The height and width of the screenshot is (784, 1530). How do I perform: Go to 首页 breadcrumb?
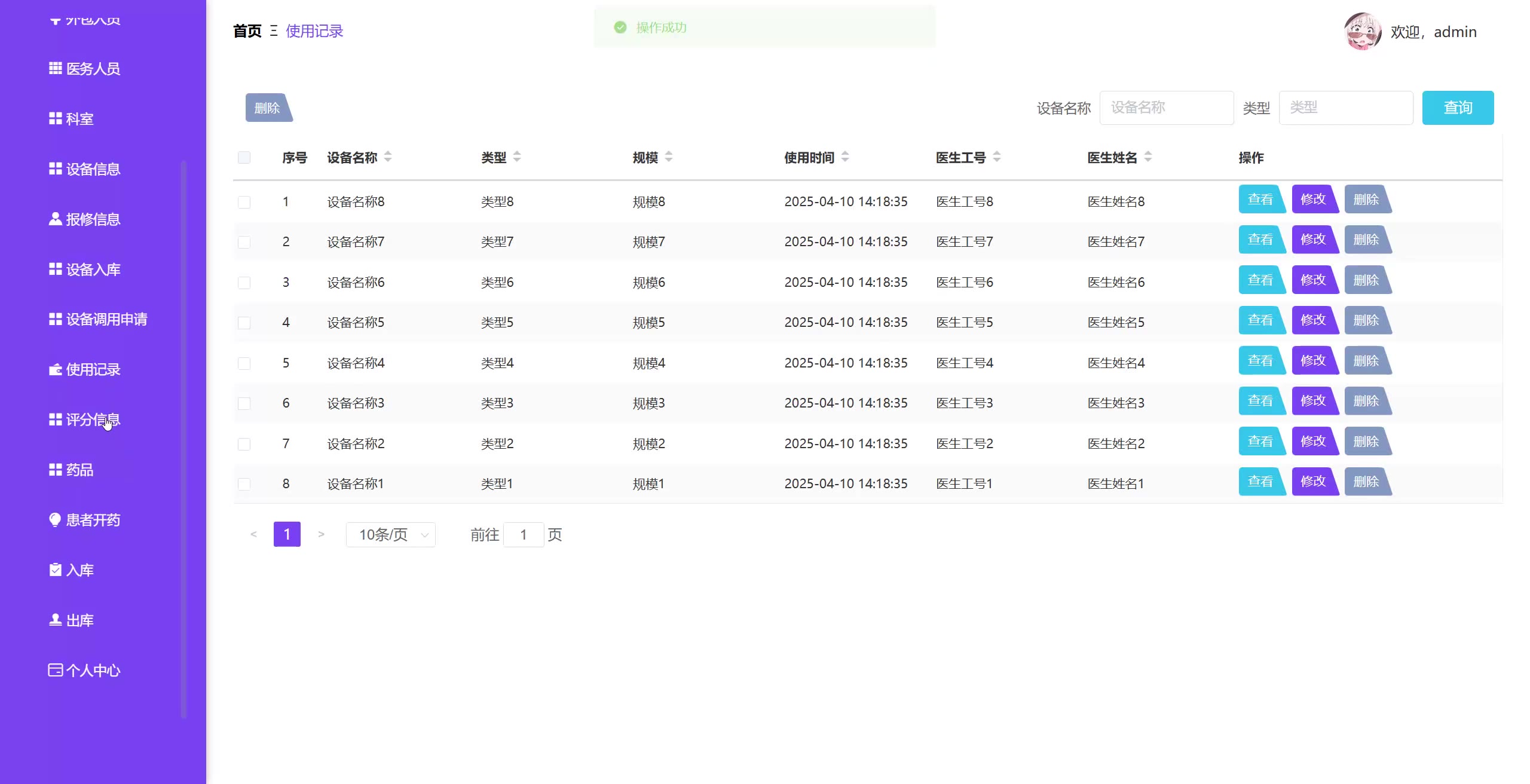click(247, 31)
